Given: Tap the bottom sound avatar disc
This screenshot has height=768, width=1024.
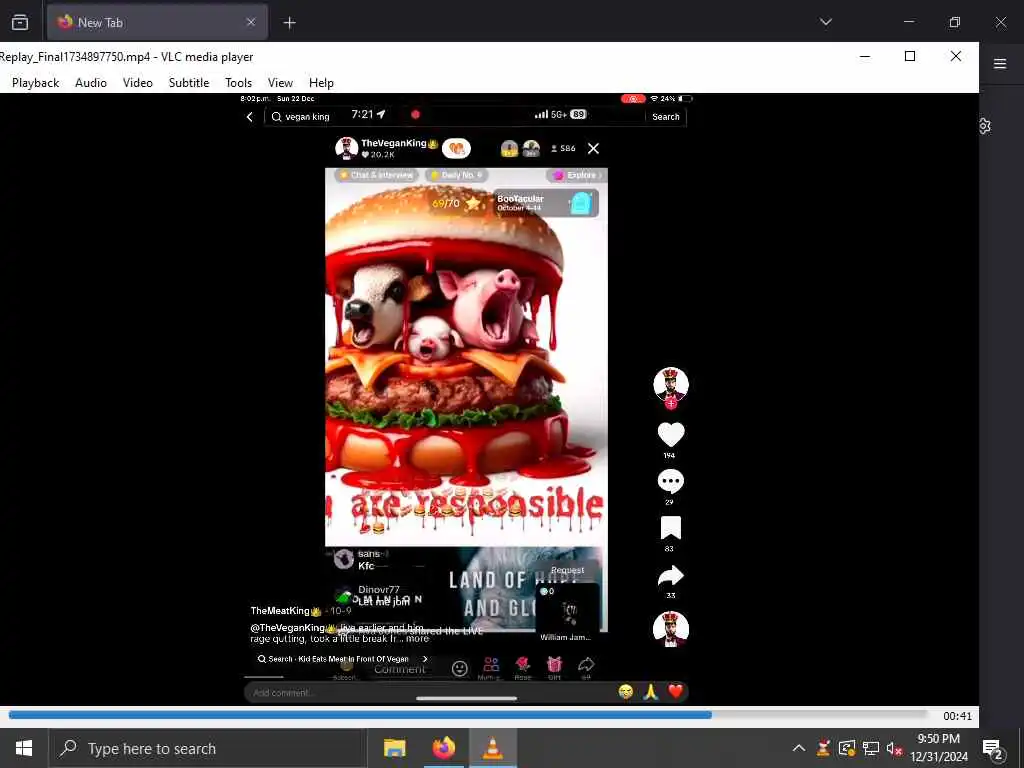Looking at the screenshot, I should pyautogui.click(x=671, y=629).
